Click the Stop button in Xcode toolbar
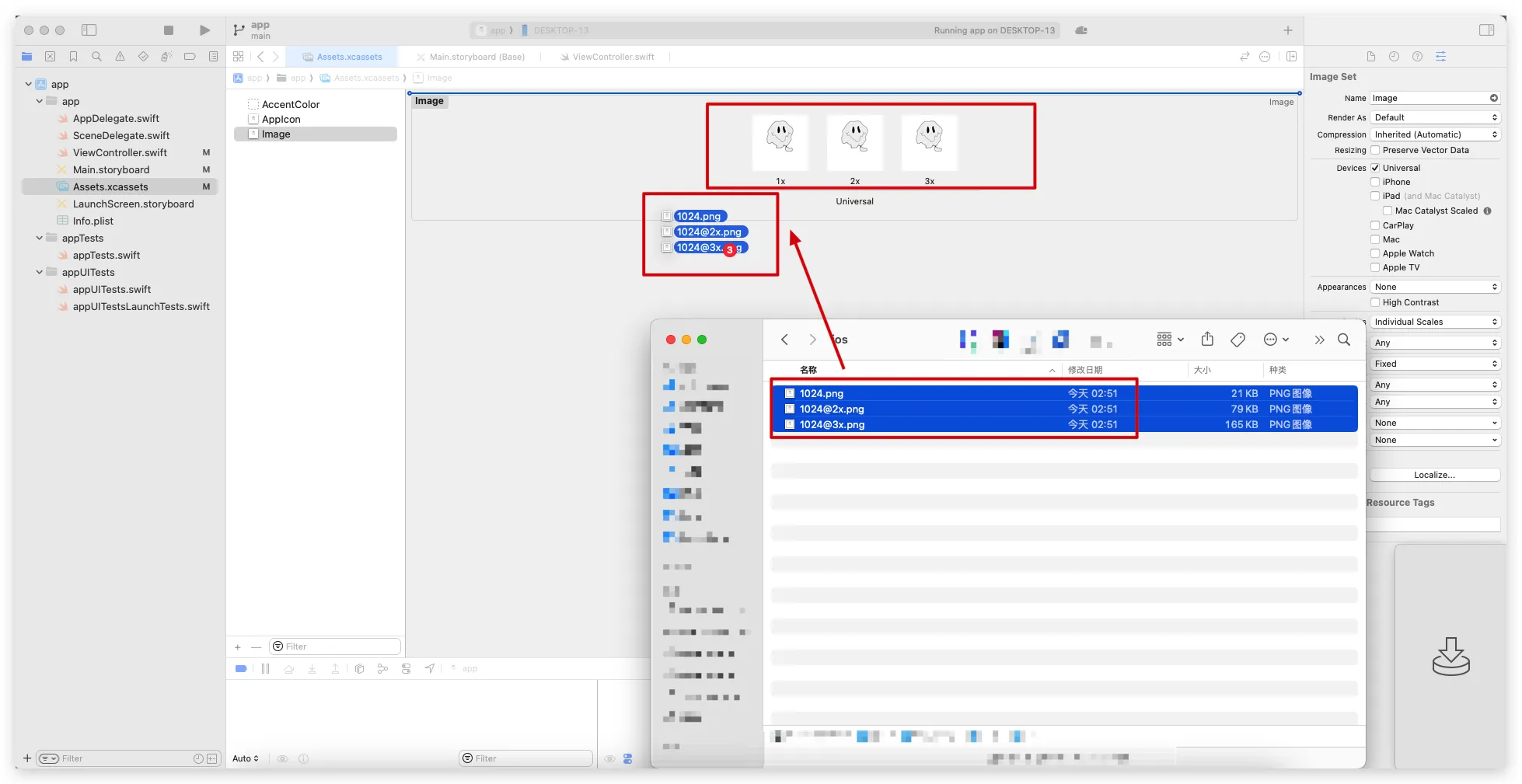 (x=169, y=30)
